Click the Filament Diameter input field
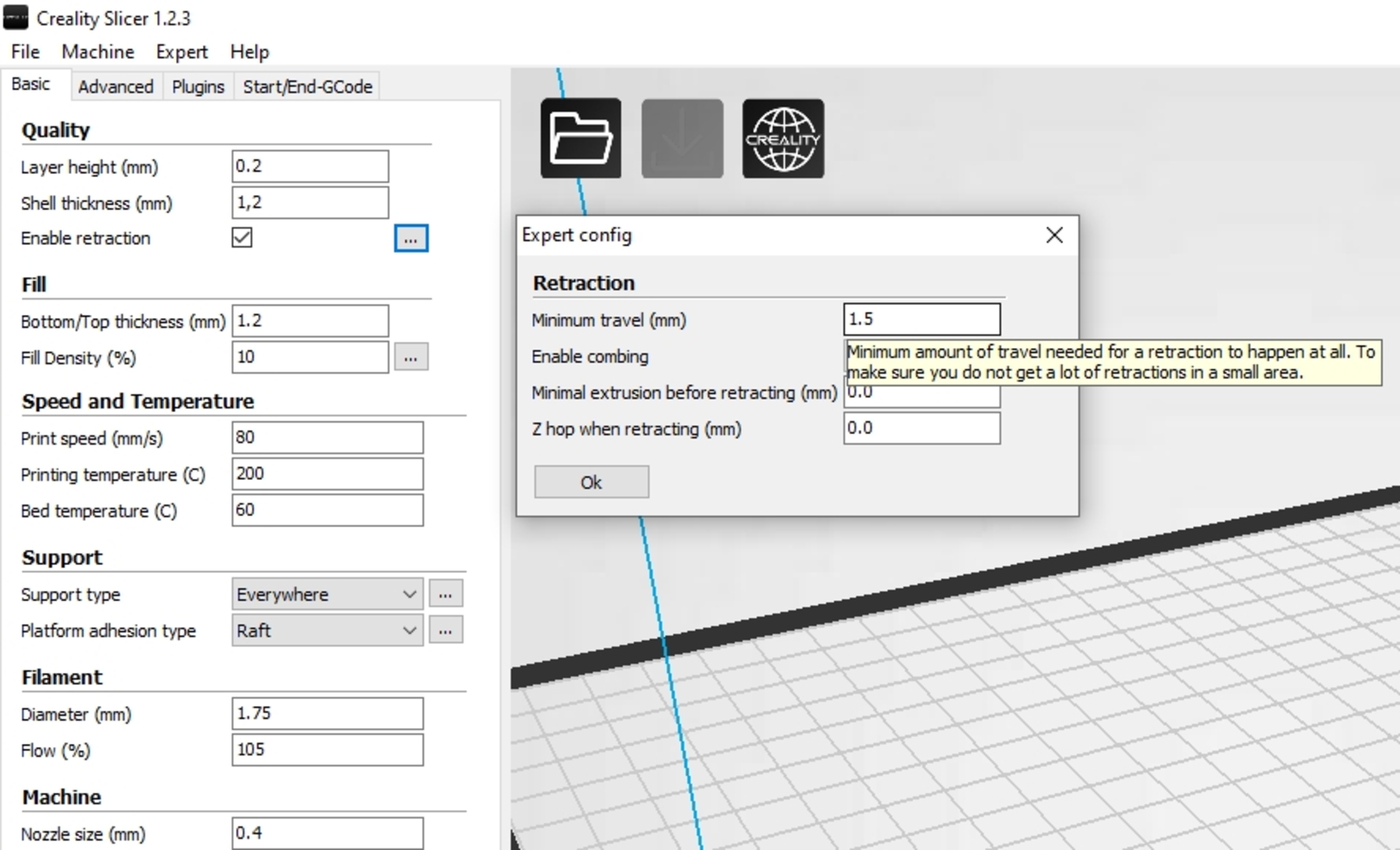Image resolution: width=1400 pixels, height=850 pixels. [x=327, y=713]
